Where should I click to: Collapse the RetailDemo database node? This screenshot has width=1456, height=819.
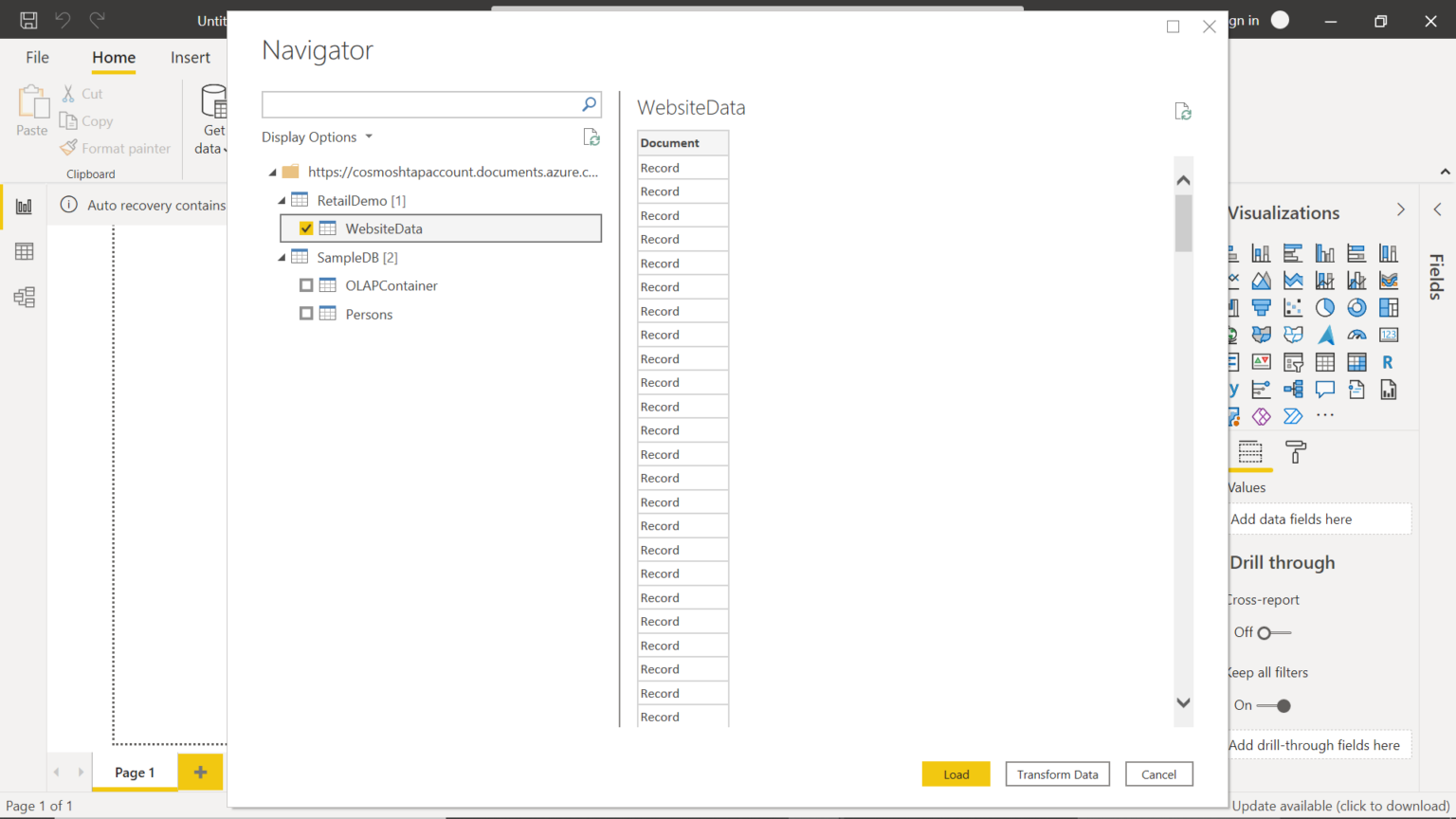(281, 200)
